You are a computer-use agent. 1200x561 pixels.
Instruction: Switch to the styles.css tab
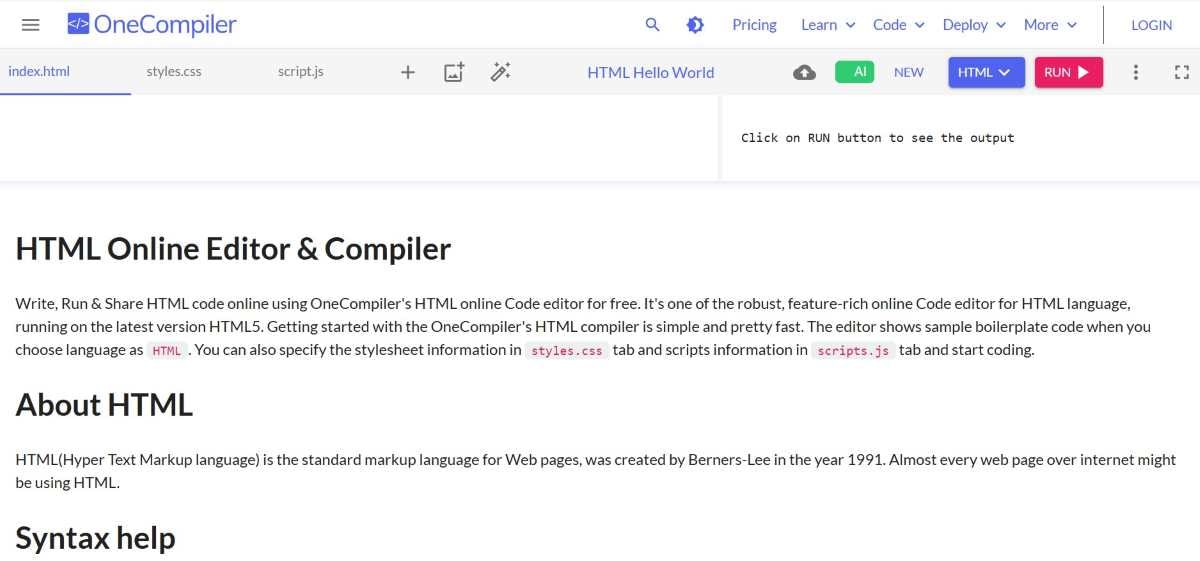pos(174,72)
